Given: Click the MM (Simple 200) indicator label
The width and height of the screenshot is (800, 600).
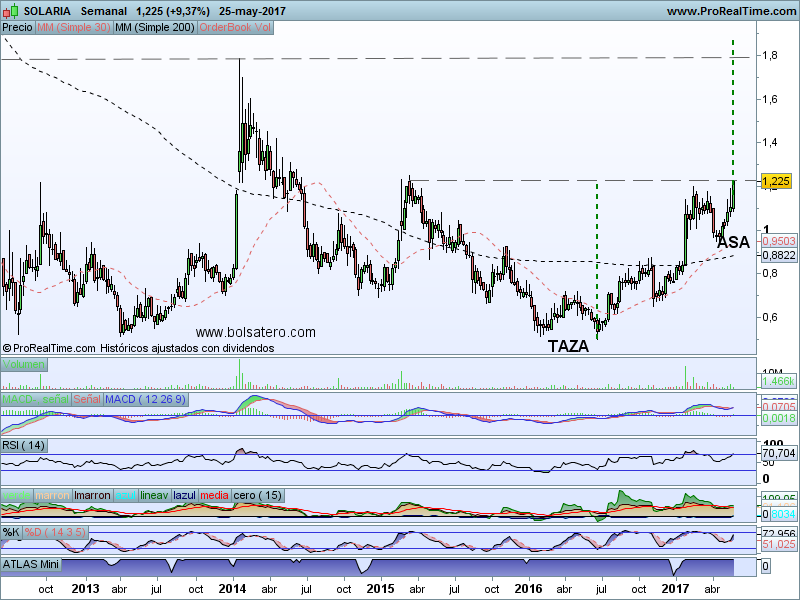Looking at the screenshot, I should click(x=155, y=28).
